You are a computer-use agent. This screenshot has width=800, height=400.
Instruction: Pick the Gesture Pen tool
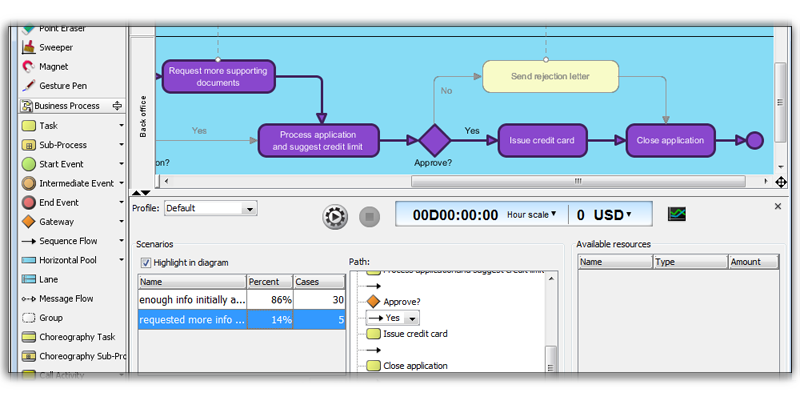pyautogui.click(x=54, y=86)
